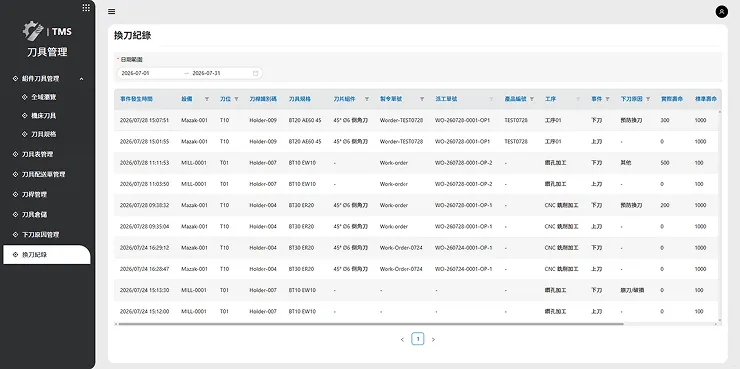Screen dimensions: 740x369
Task: Click WO-260728-0001-OP-1 in the 09:38:32 row
Action: coord(463,205)
